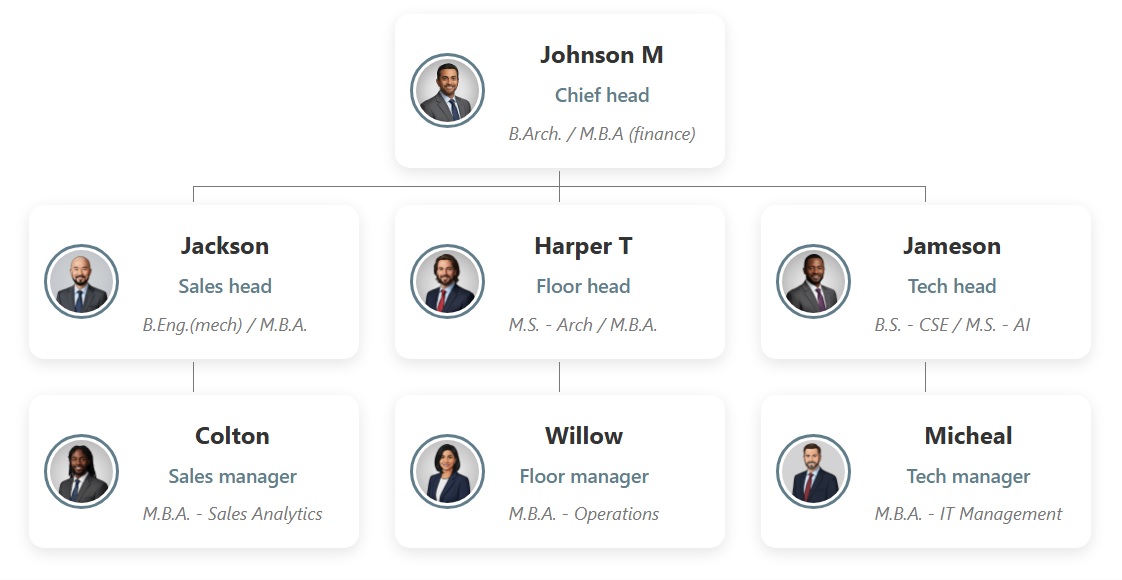Click the profile photo on Harper T's card
The height and width of the screenshot is (580, 1122).
click(x=448, y=282)
